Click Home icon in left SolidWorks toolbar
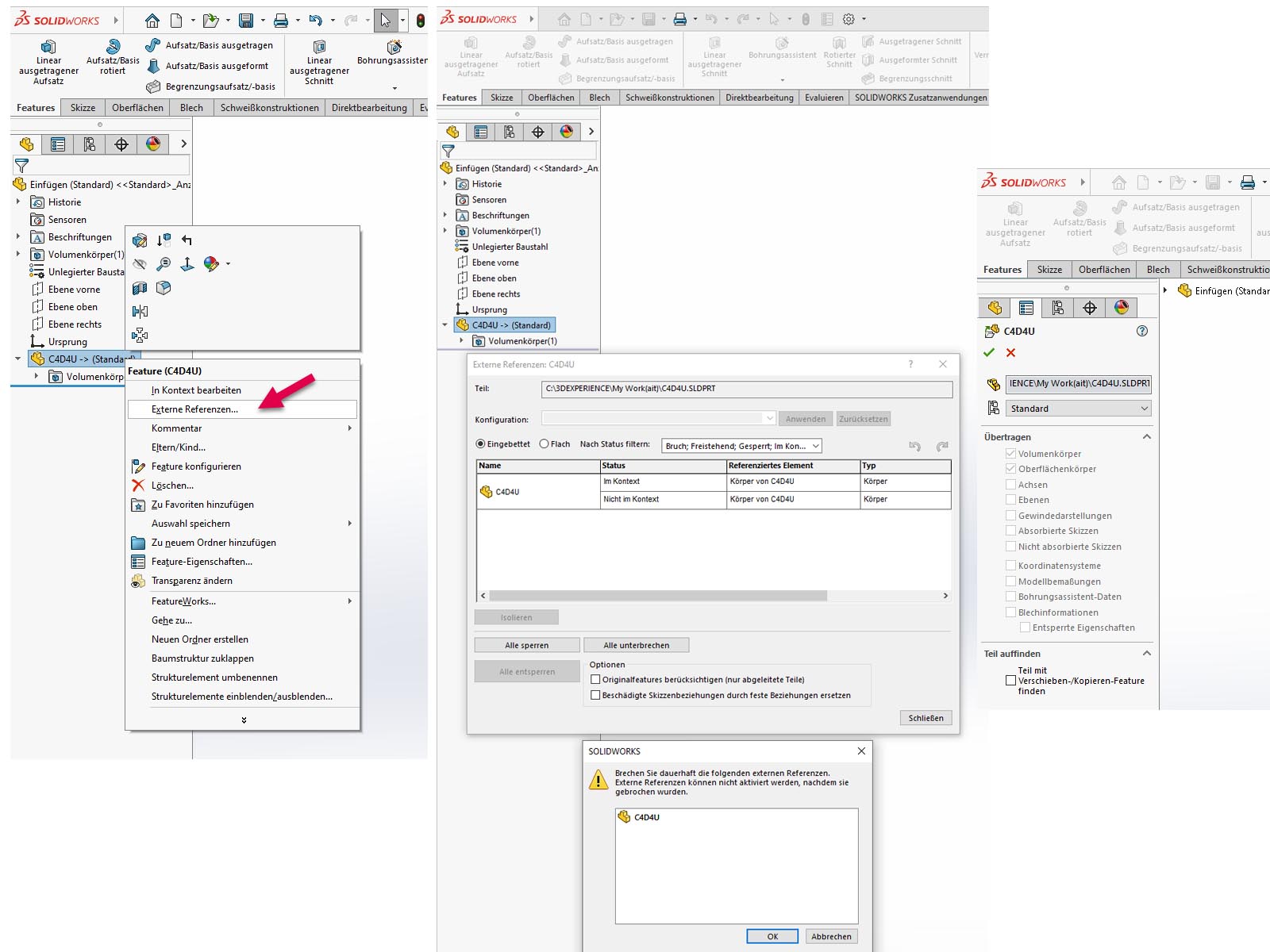 152,21
